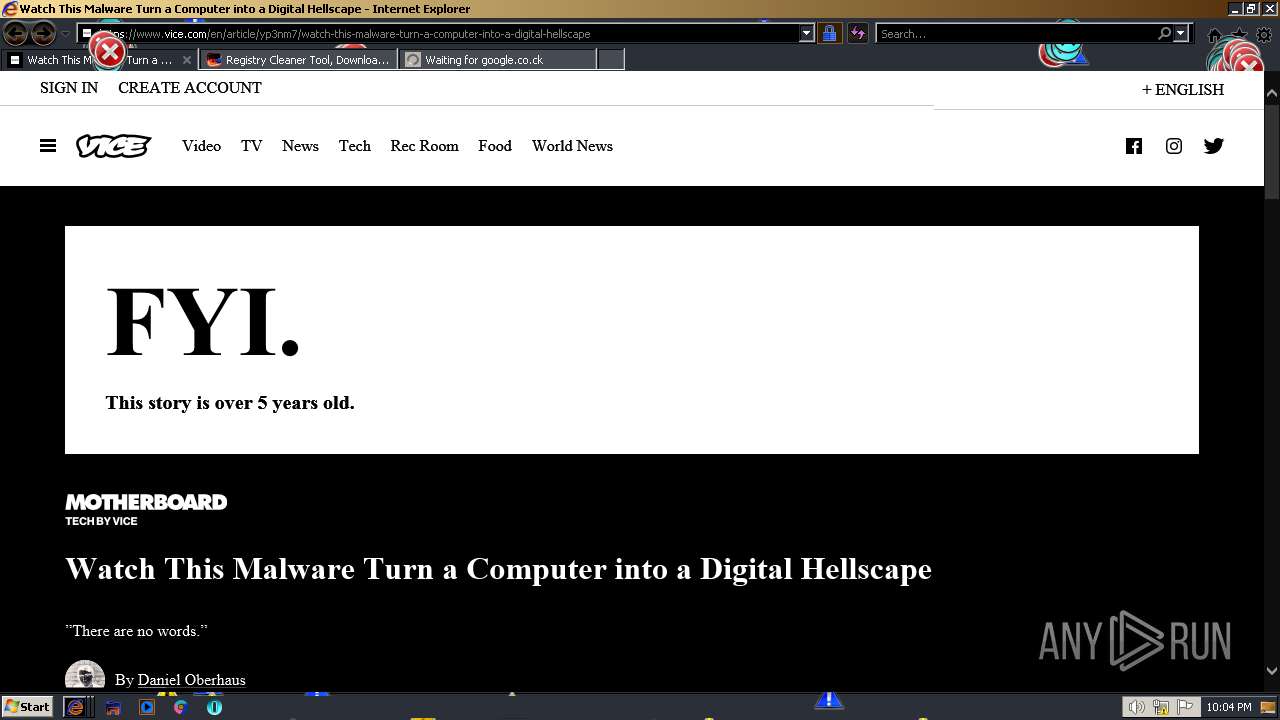Screen dimensions: 1280x720
Task: Go to the VICE logo homepage
Action: (x=114, y=146)
